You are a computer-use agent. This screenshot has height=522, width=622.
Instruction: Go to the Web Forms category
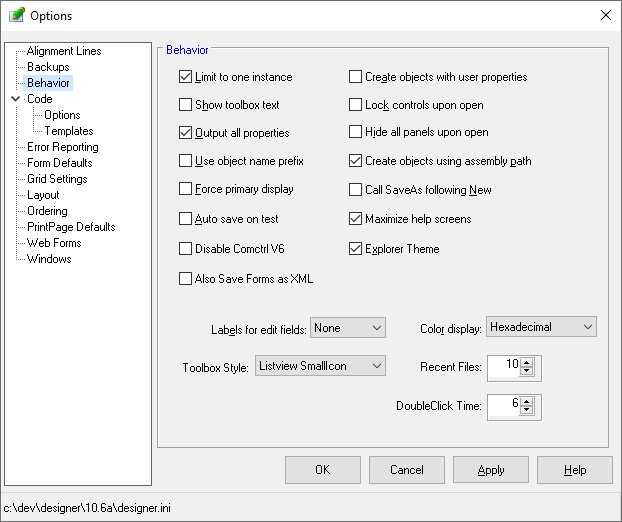pyautogui.click(x=54, y=243)
